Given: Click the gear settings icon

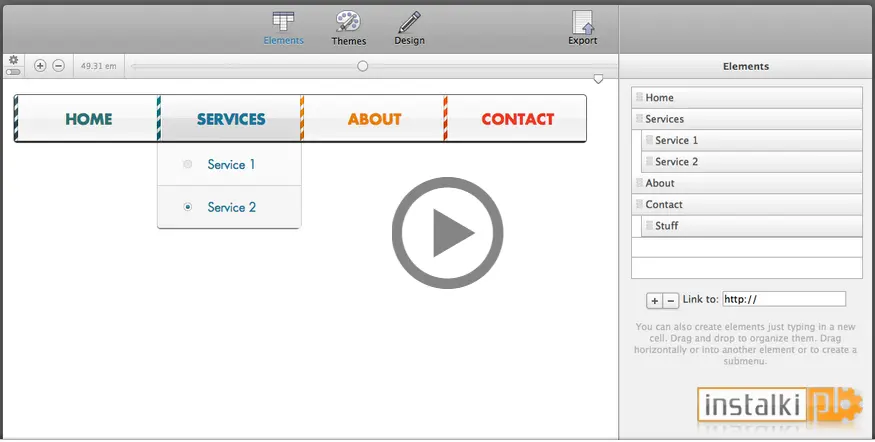Looking at the screenshot, I should click(x=13, y=60).
